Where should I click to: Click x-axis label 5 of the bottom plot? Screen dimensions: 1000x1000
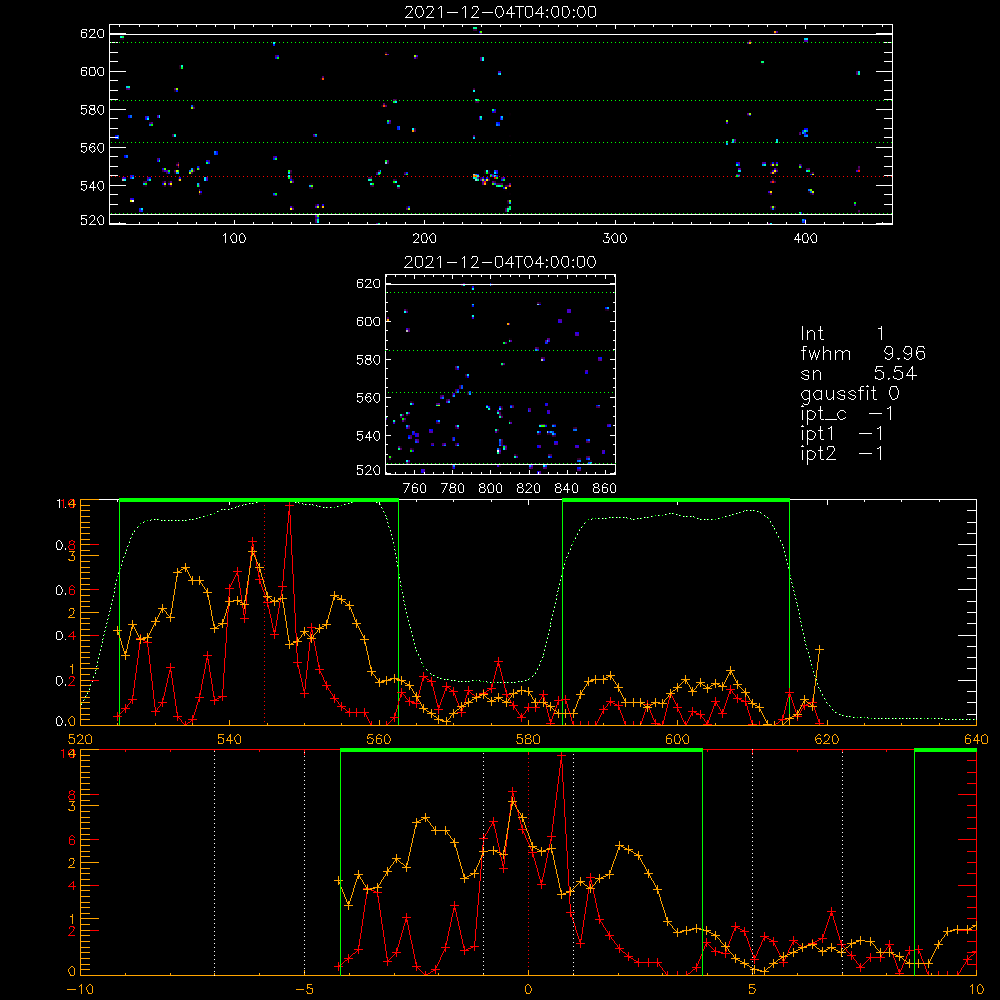(753, 989)
